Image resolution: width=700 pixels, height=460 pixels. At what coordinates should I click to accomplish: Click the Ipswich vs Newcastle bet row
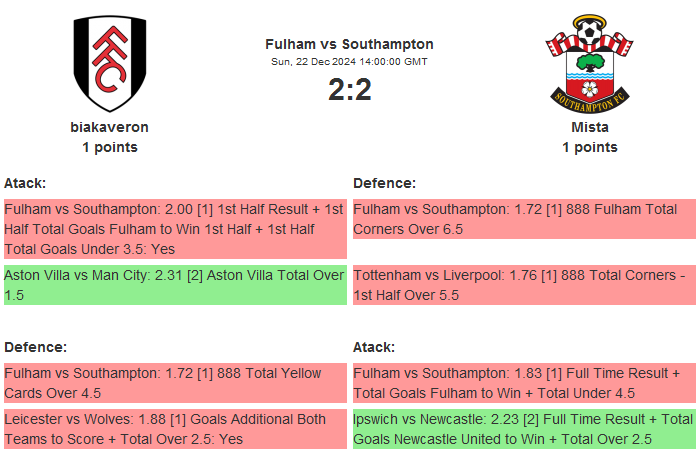pyautogui.click(x=524, y=429)
